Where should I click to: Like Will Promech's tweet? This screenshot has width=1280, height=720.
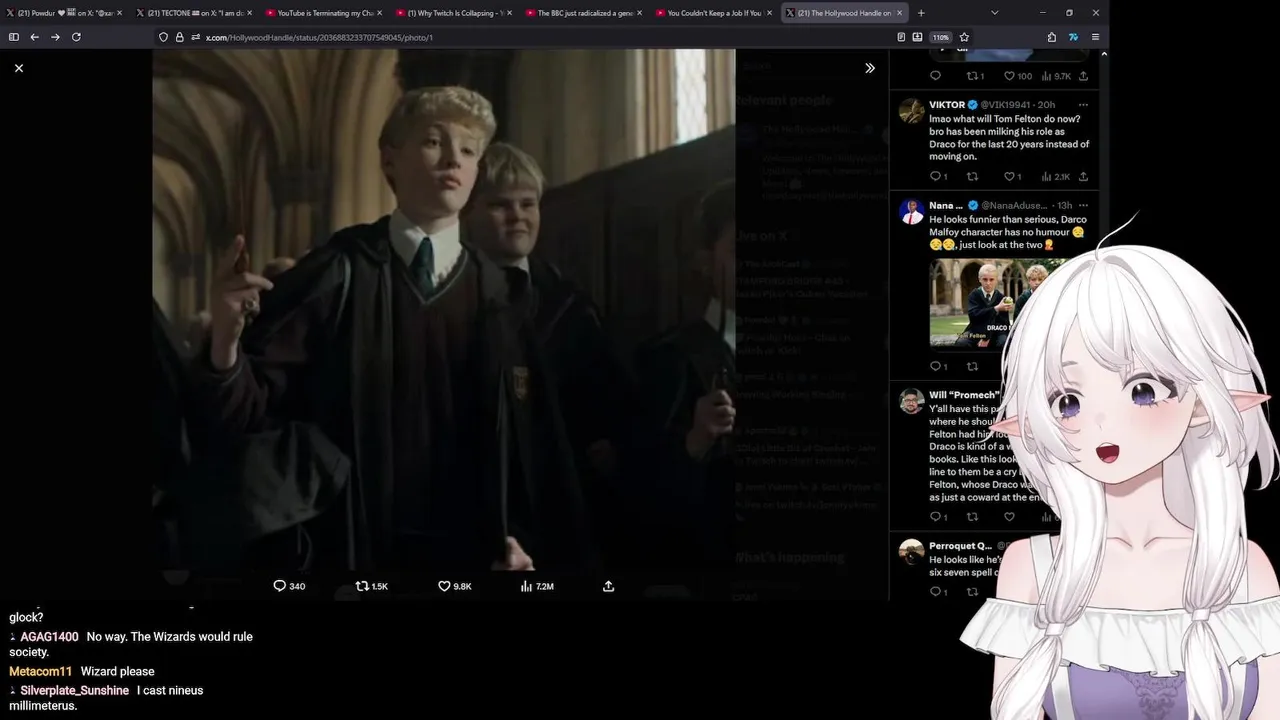pos(1009,517)
